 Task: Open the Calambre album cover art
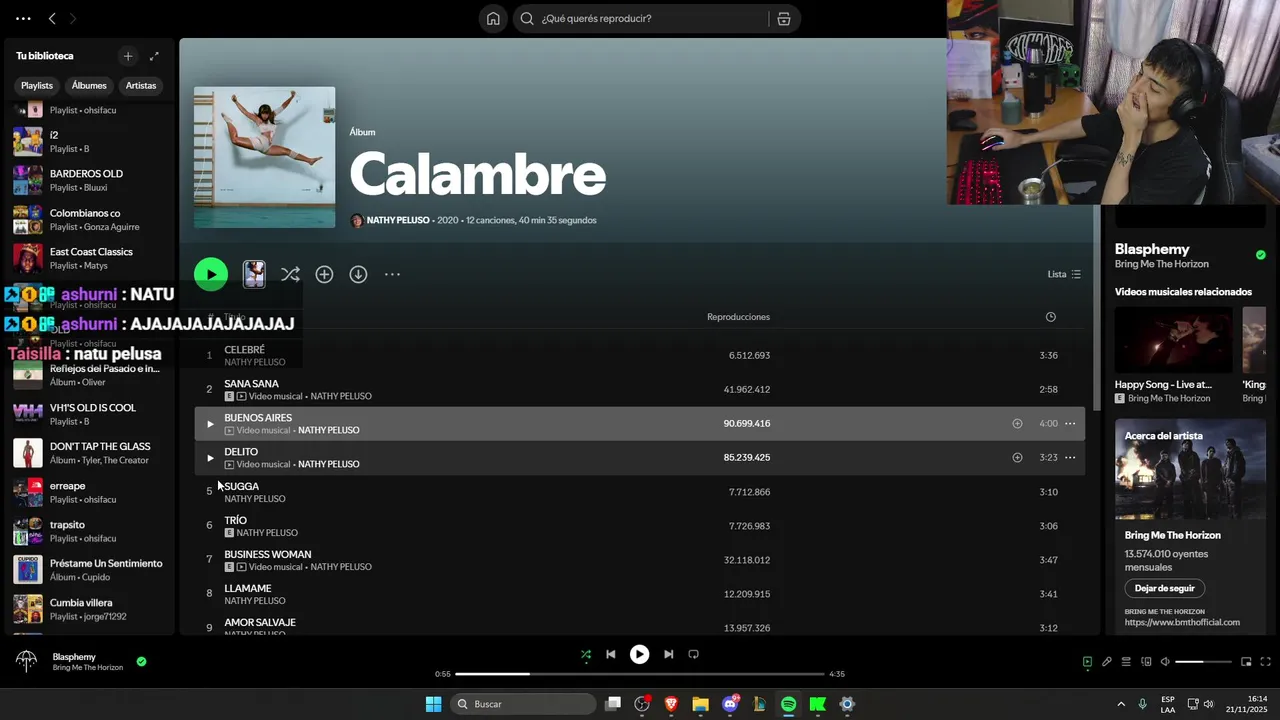265,157
